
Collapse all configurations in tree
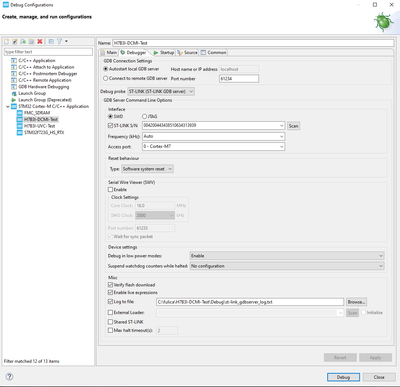tap(51, 41)
